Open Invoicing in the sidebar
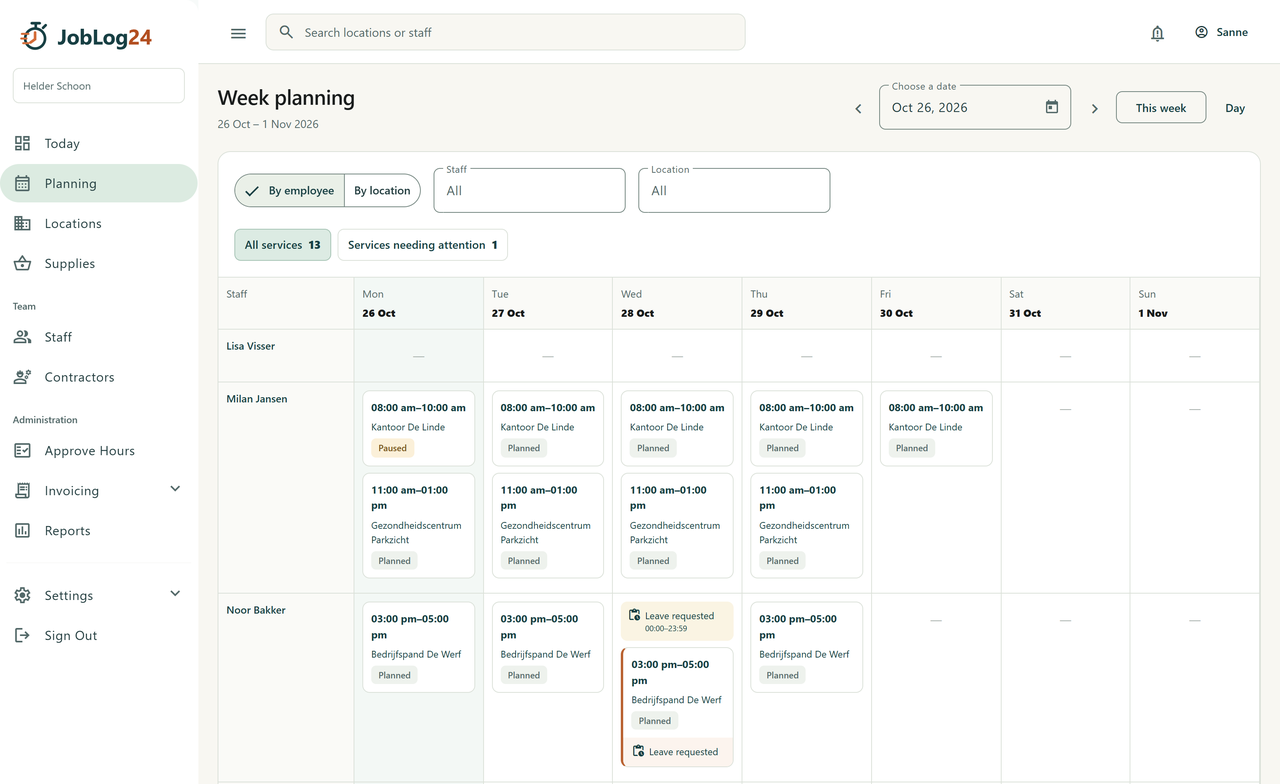1280x784 pixels. [99, 490]
